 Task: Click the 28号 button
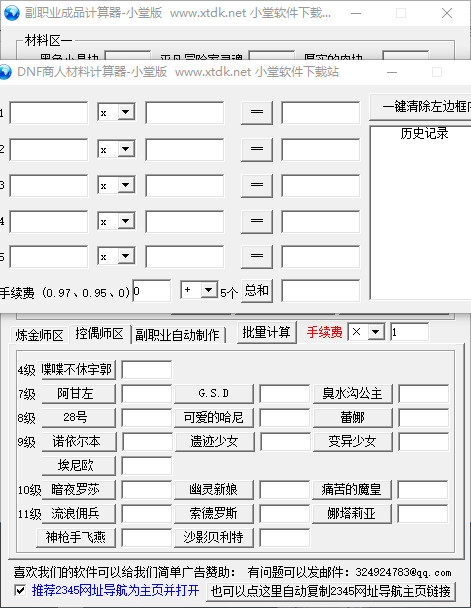point(78,418)
